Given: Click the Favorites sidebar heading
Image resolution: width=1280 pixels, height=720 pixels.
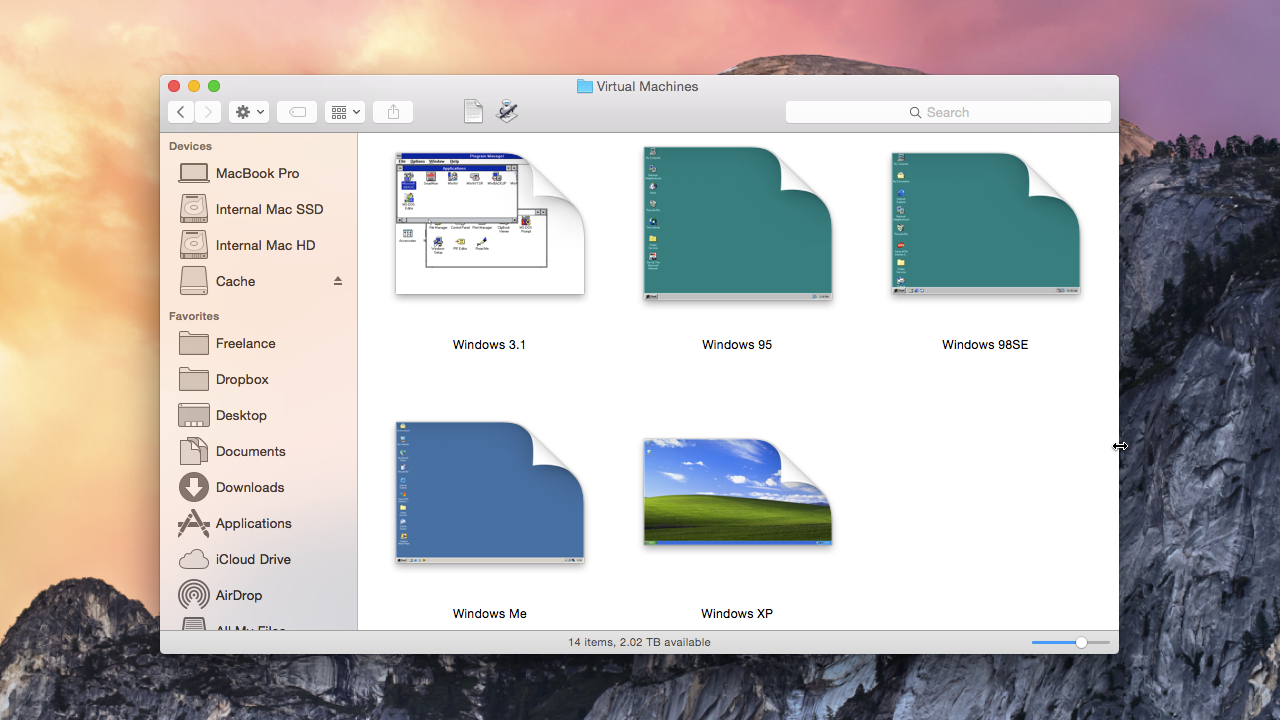Looking at the screenshot, I should (194, 316).
